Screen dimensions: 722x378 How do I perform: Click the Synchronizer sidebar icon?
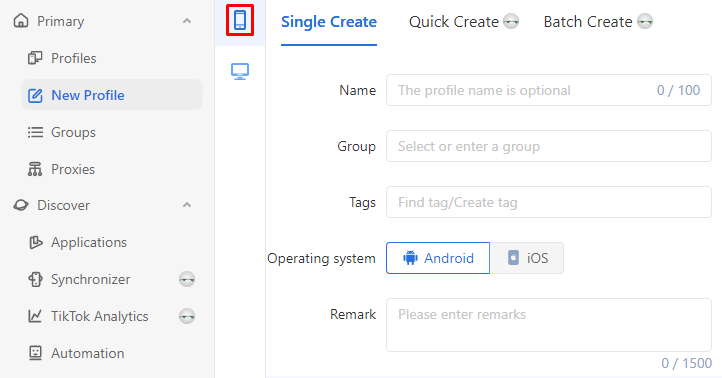tap(35, 279)
